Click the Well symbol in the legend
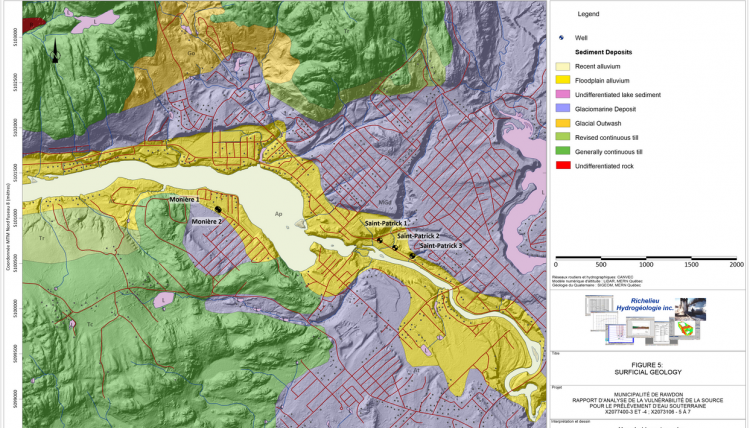 click(562, 38)
